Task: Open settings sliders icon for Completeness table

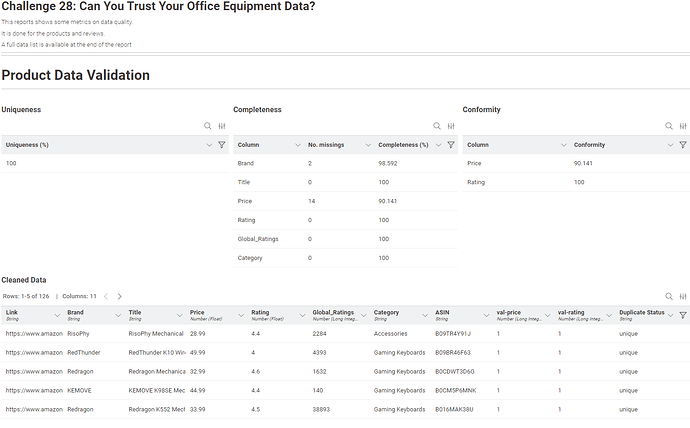Action: (x=451, y=127)
